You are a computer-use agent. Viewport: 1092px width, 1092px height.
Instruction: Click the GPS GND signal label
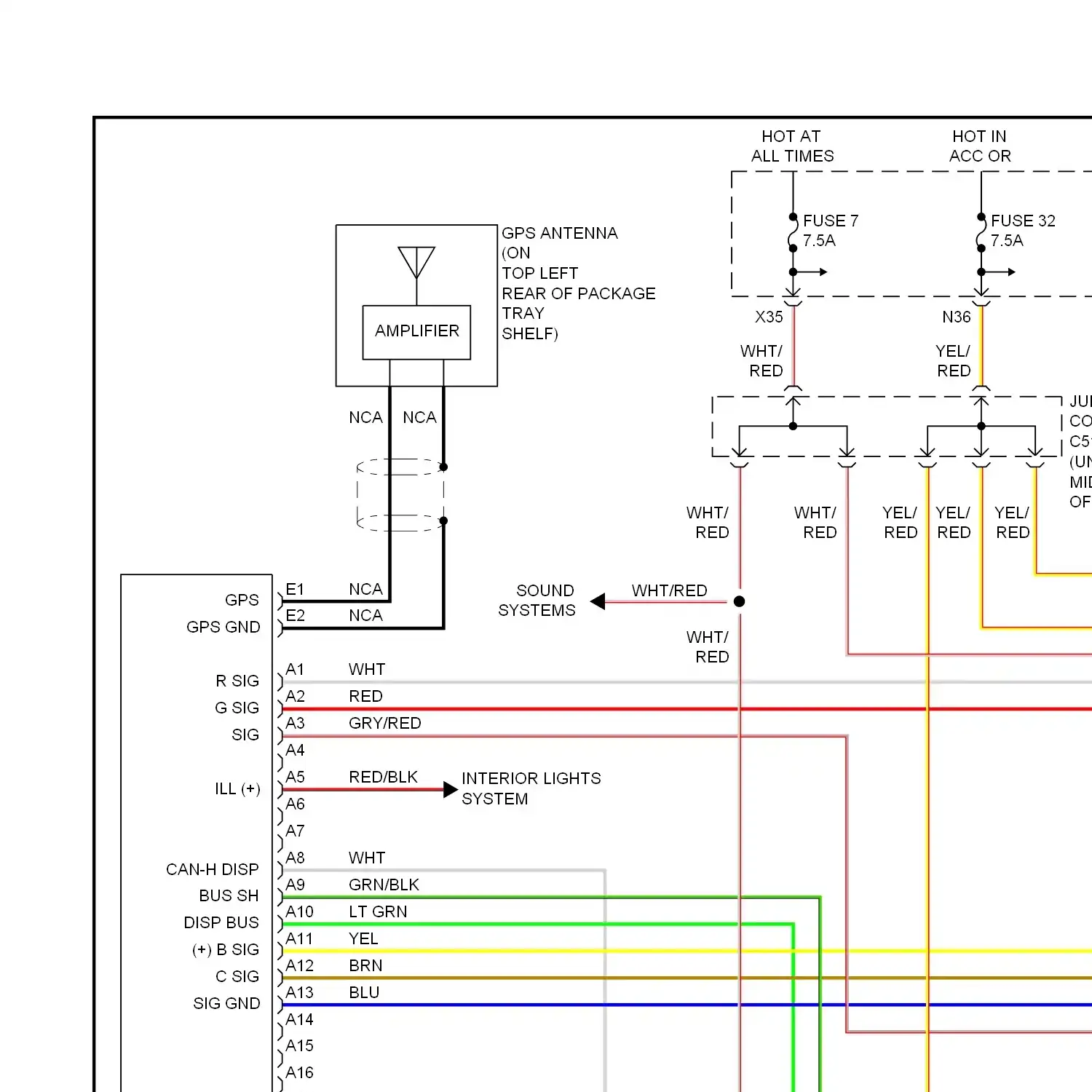coord(223,628)
